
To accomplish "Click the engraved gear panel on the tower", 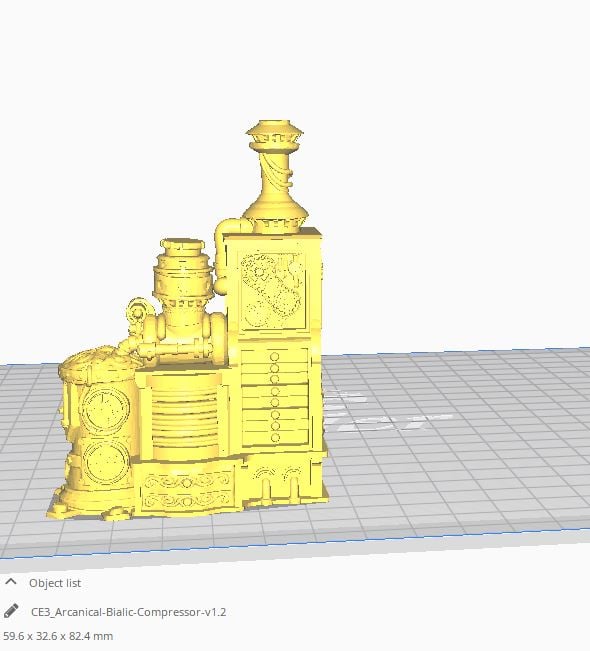I will [273, 290].
